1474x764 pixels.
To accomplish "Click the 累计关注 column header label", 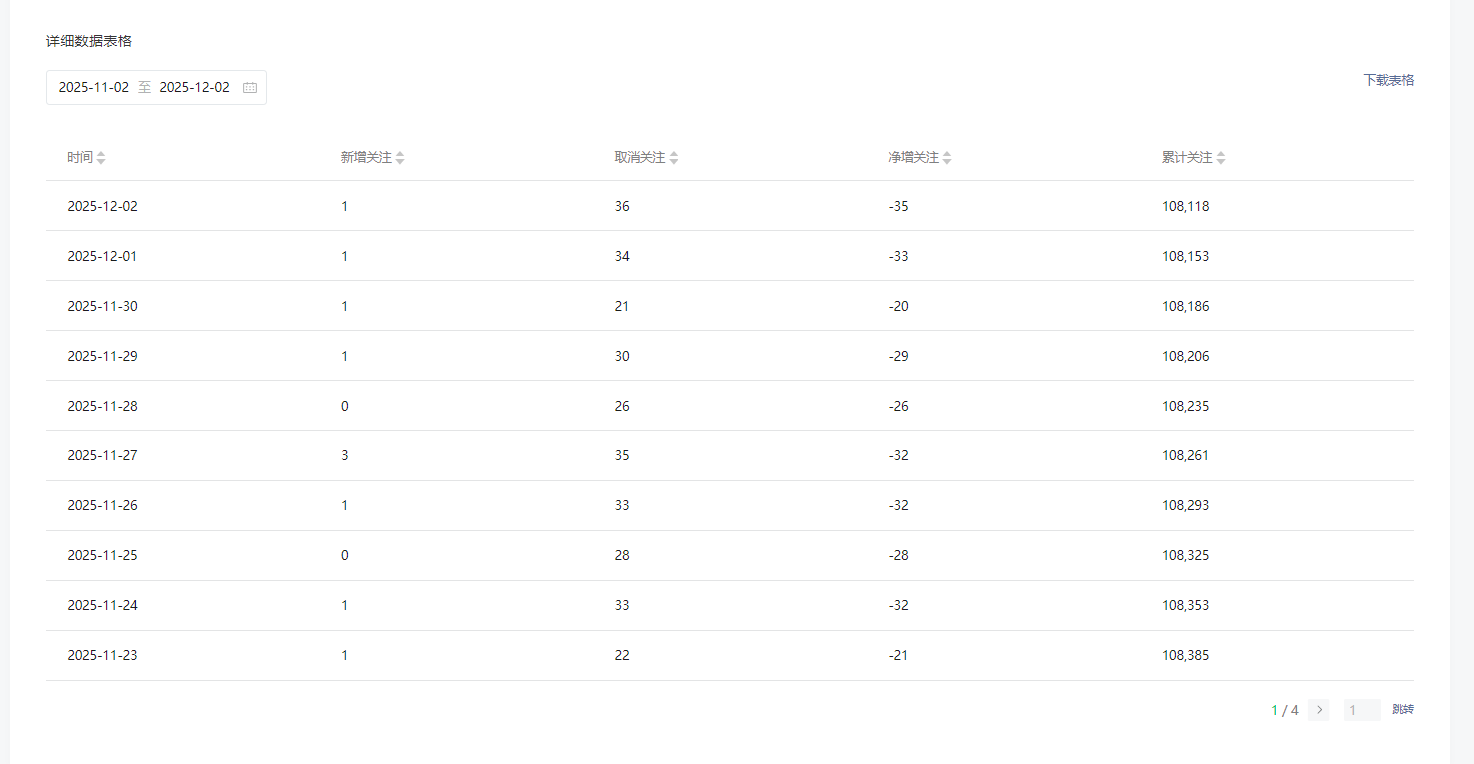I will [x=1187, y=158].
